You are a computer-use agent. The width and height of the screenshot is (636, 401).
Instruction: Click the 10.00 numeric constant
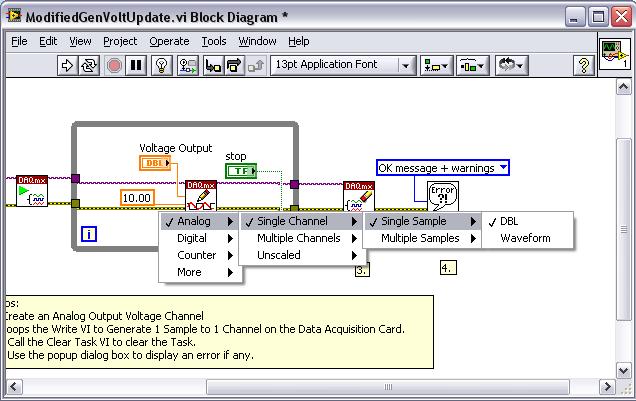coord(137,198)
